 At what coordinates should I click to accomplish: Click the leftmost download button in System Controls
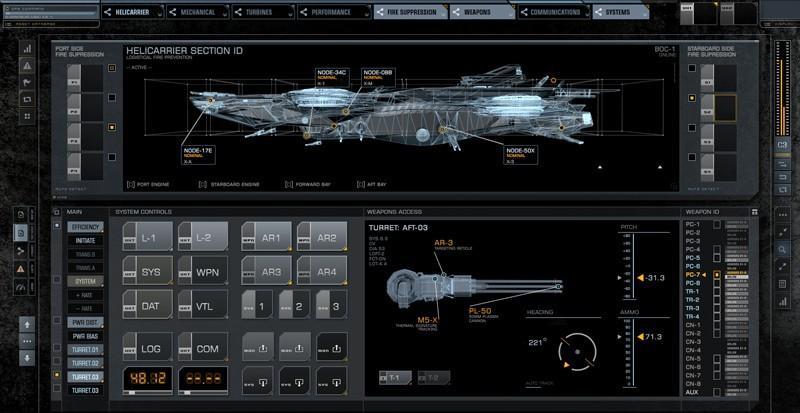coord(258,381)
